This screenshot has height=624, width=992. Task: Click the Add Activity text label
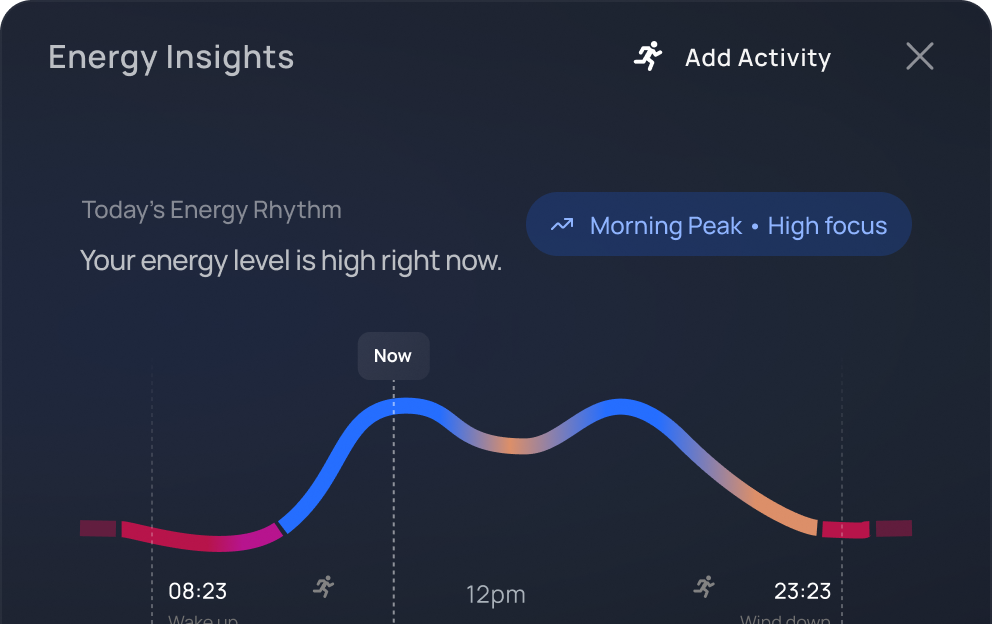pos(757,58)
